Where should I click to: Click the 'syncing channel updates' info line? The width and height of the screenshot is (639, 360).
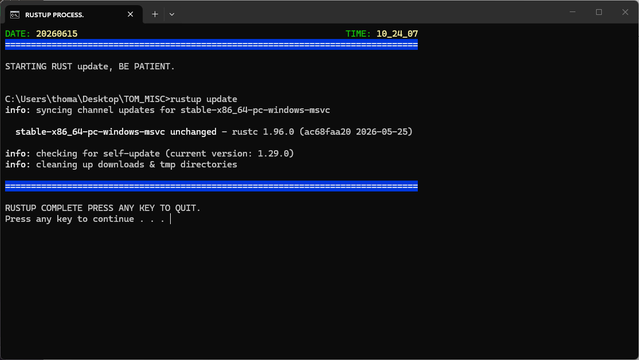pos(167,110)
